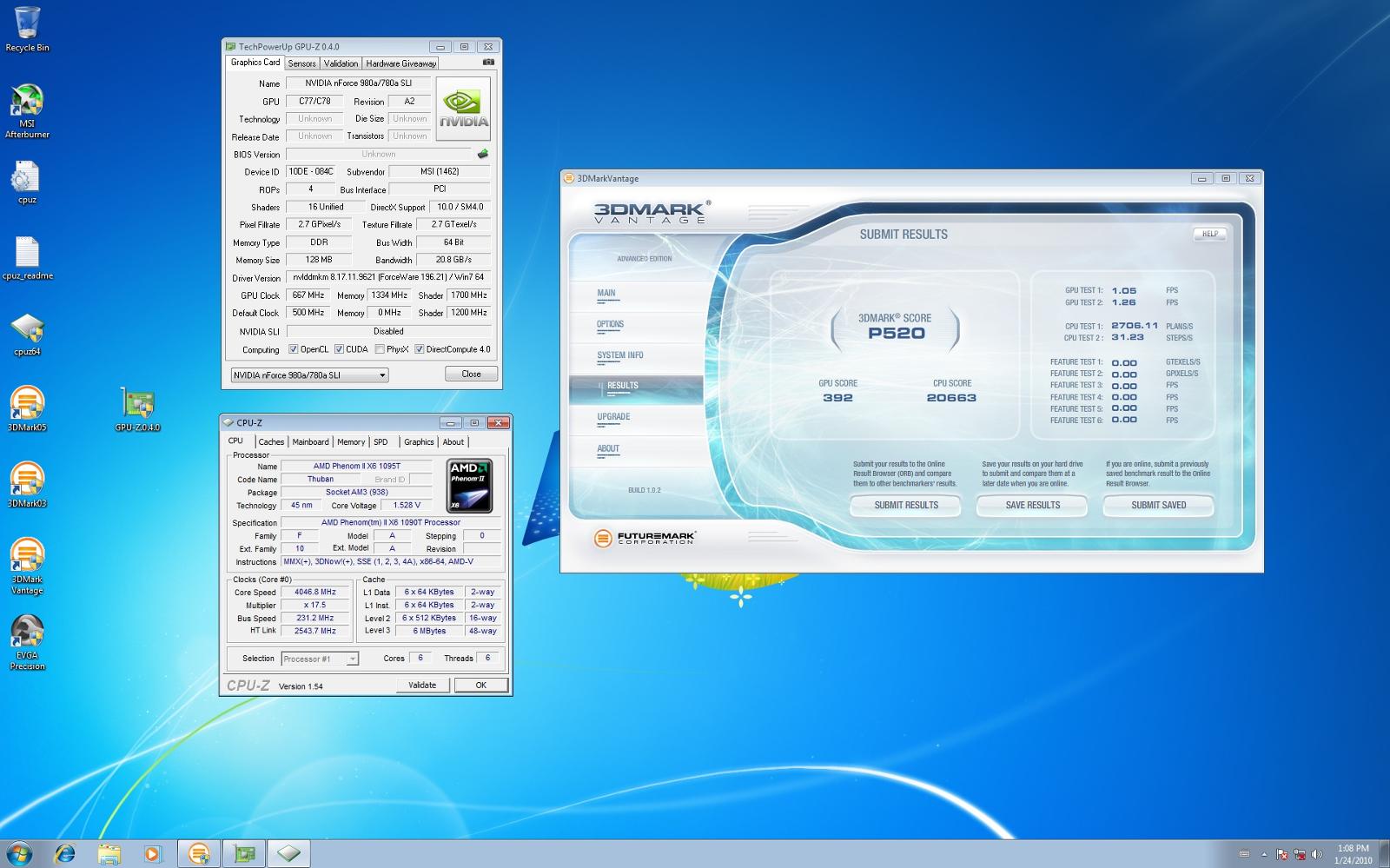Click the HELP button in 3DMark Vantage

pos(1210,234)
